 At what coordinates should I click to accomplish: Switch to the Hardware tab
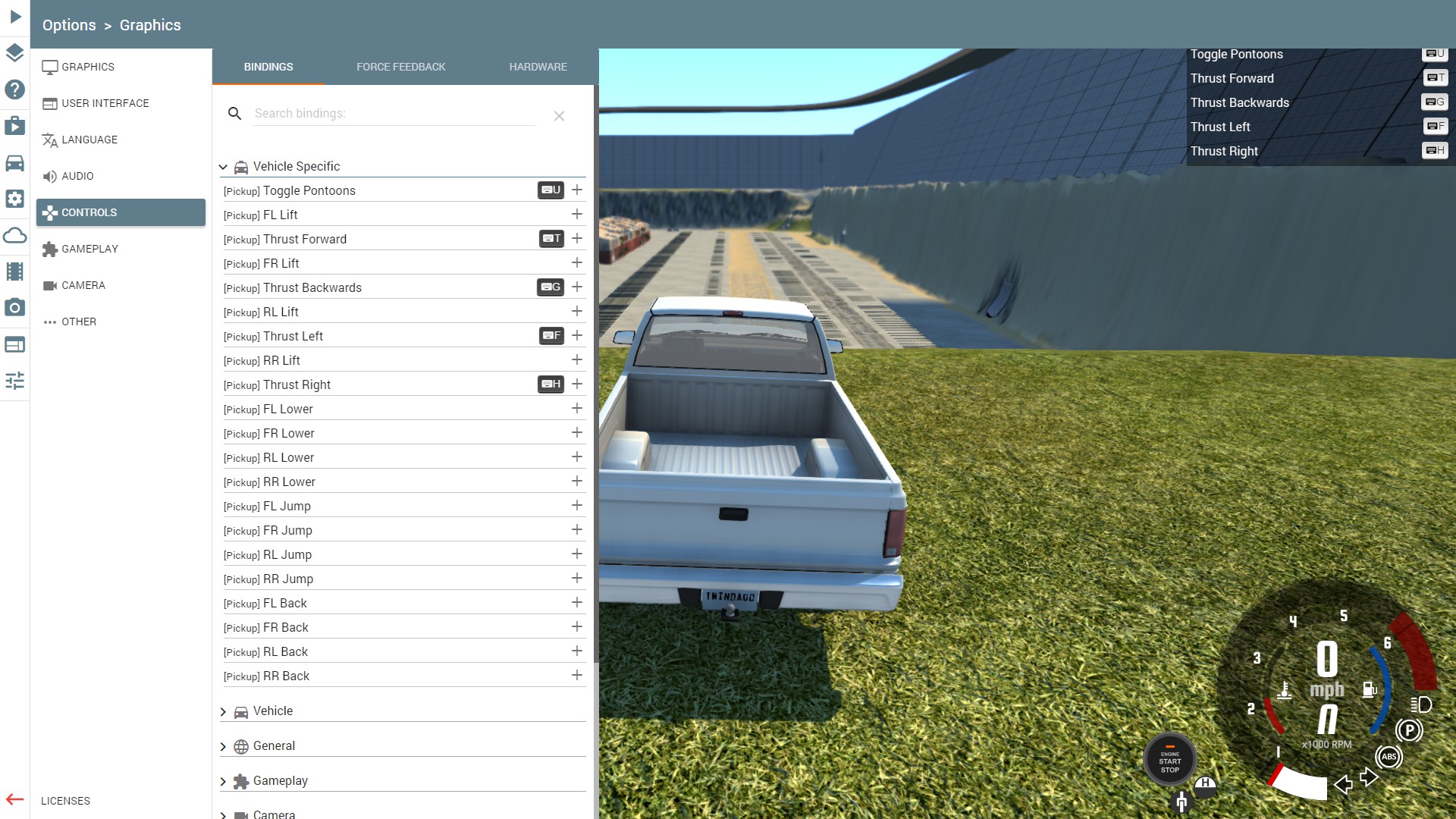click(x=538, y=67)
